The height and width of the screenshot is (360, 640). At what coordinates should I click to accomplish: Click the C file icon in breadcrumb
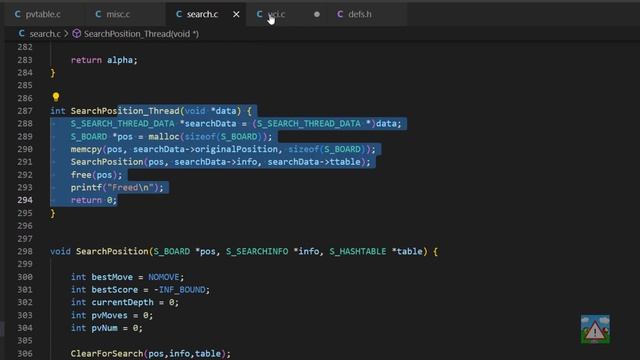pos(22,34)
